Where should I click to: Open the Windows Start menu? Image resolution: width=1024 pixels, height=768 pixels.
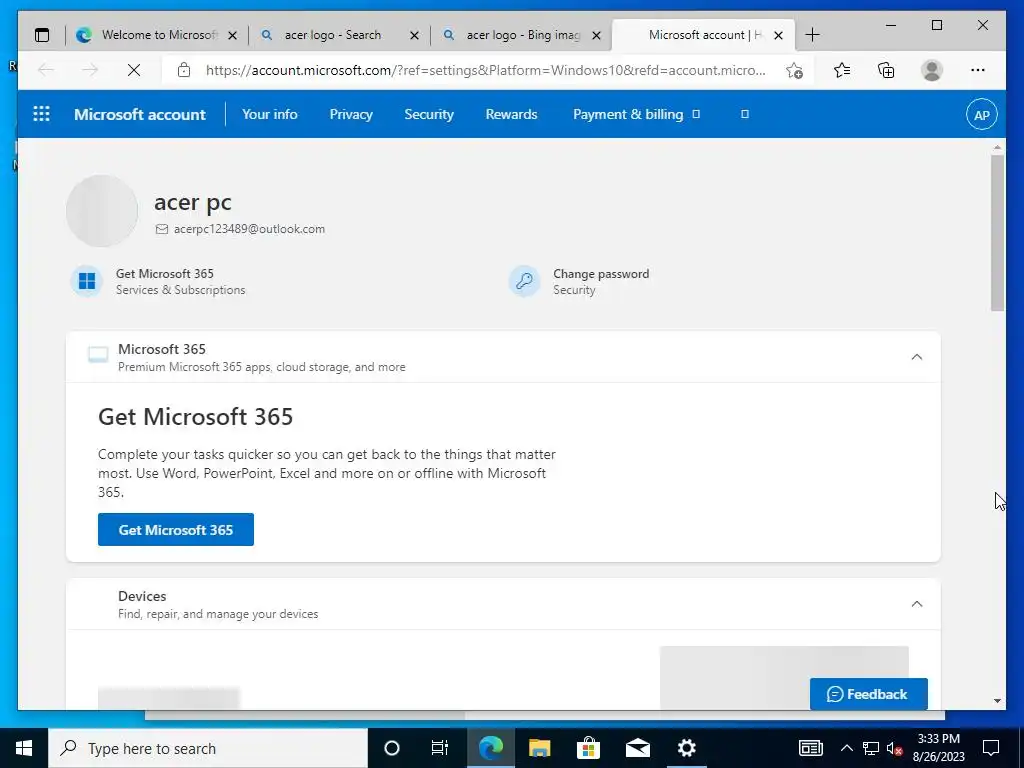point(24,748)
